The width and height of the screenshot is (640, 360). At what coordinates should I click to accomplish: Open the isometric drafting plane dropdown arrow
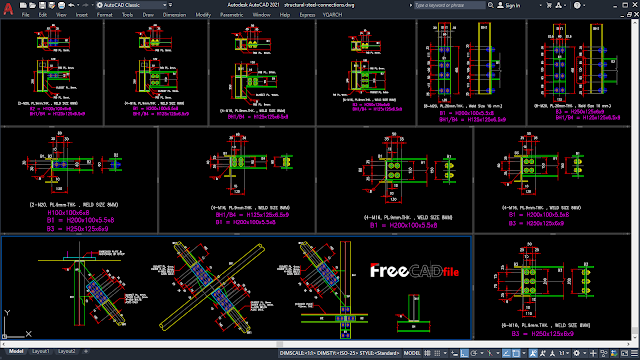(498, 353)
